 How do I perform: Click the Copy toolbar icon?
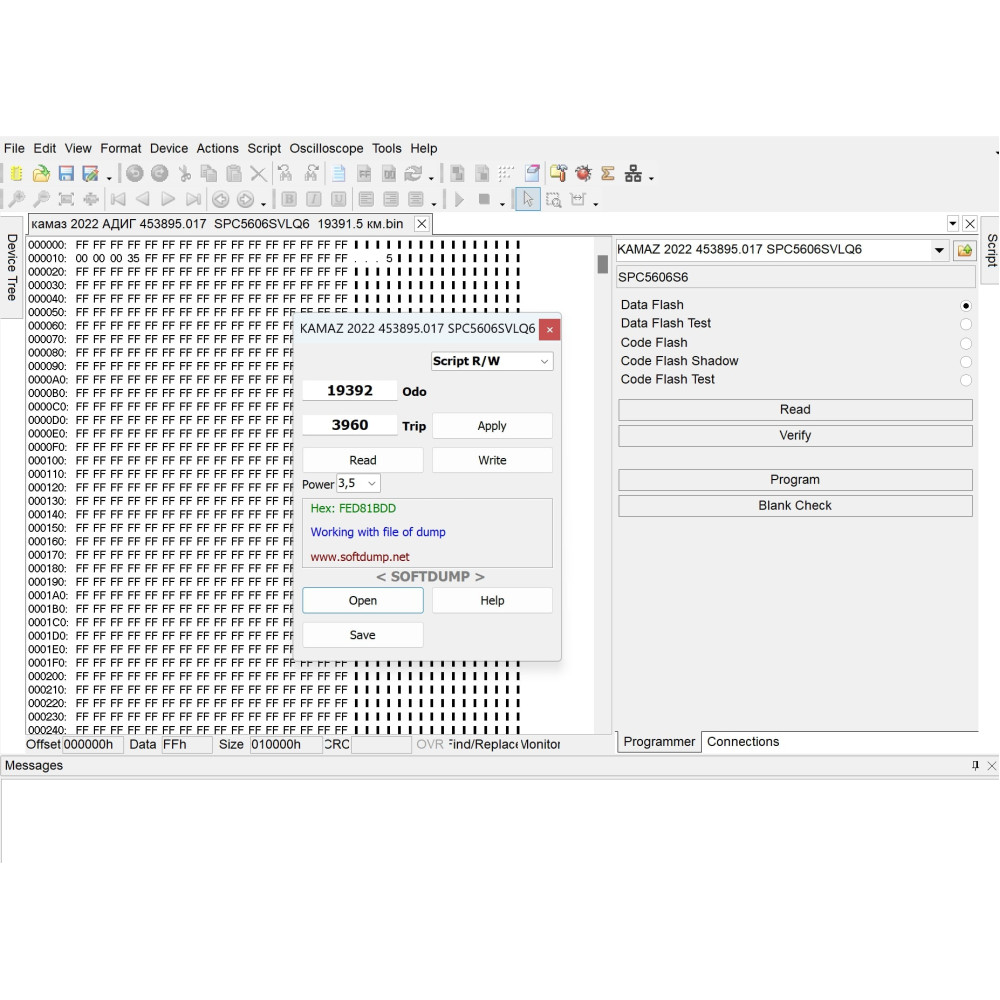point(209,173)
